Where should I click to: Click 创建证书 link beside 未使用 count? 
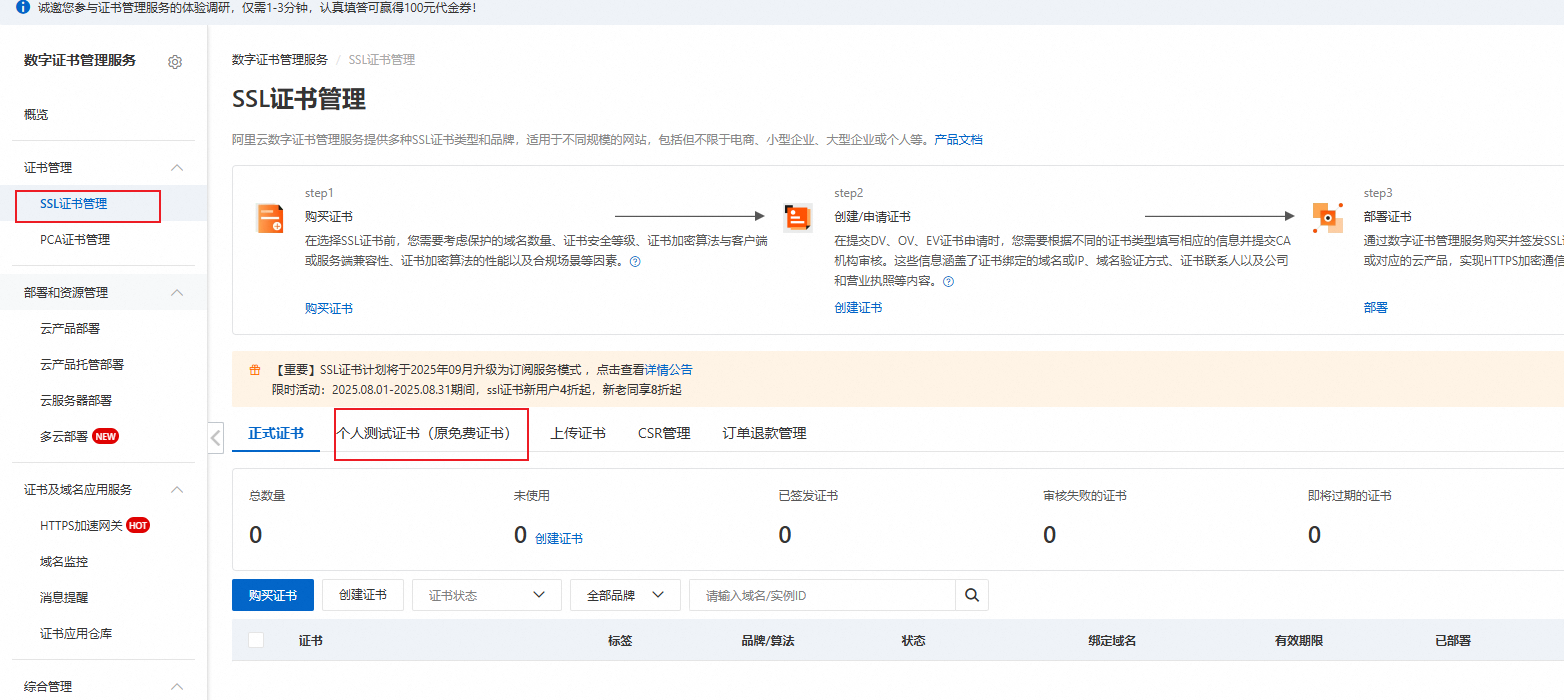559,538
